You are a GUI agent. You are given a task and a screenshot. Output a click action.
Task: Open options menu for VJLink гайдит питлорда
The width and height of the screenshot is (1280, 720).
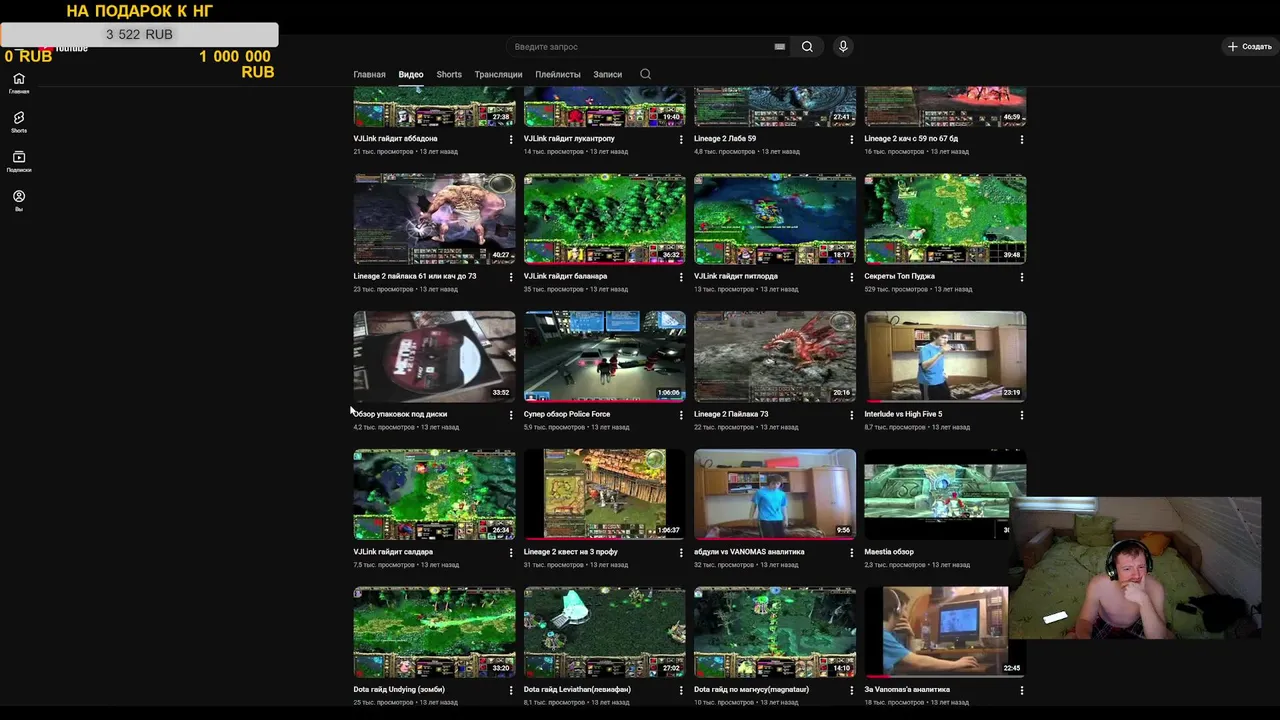(x=851, y=276)
